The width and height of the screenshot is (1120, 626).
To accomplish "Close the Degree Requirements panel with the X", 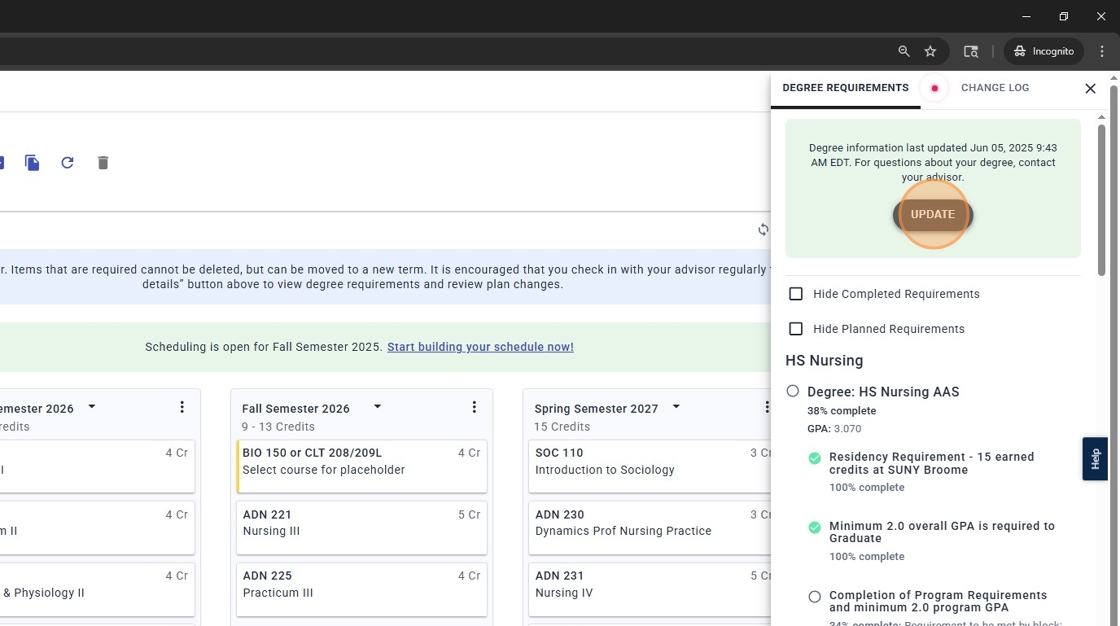I will 1090,88.
